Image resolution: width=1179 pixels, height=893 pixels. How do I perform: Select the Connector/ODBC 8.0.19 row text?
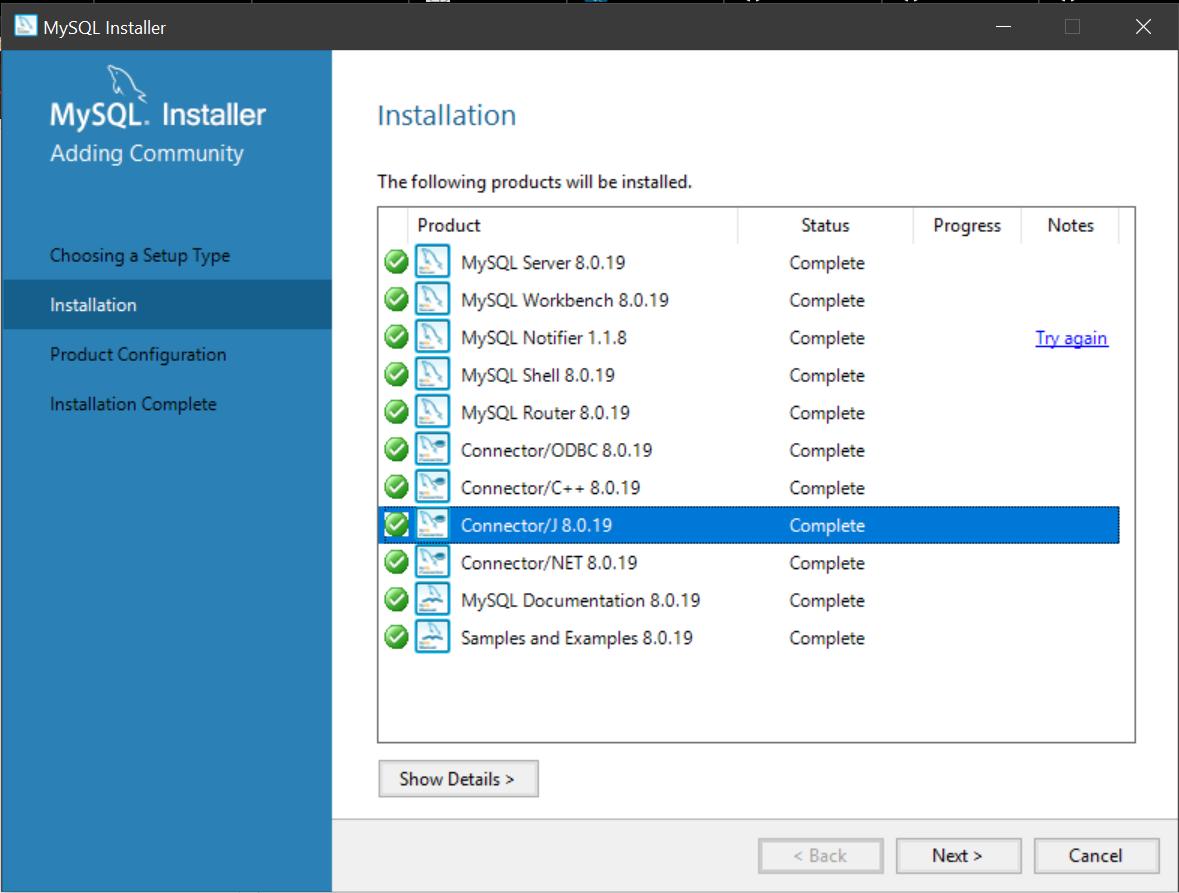click(556, 451)
